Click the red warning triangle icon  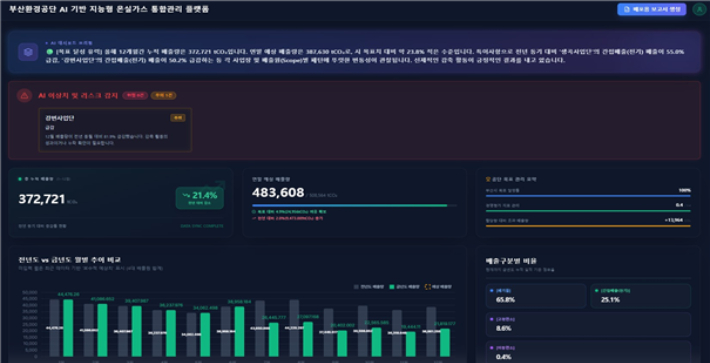click(24, 96)
